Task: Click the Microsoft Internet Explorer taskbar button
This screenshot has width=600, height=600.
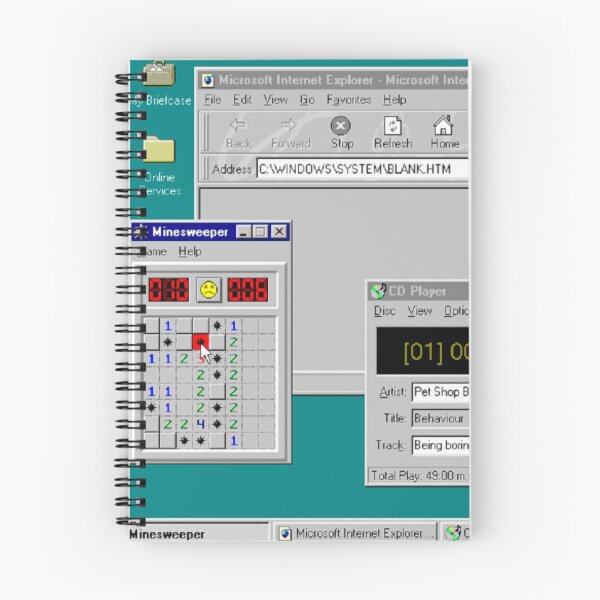Action: click(x=355, y=533)
